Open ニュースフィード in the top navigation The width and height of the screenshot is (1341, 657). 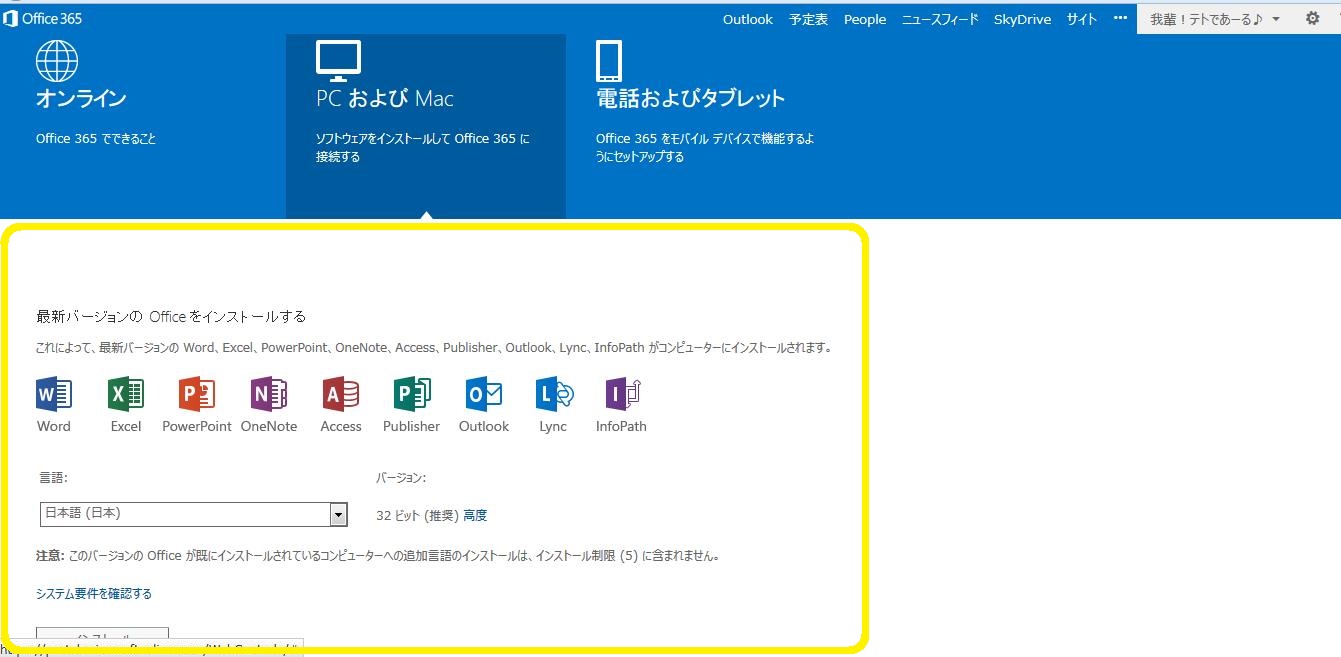click(x=940, y=19)
